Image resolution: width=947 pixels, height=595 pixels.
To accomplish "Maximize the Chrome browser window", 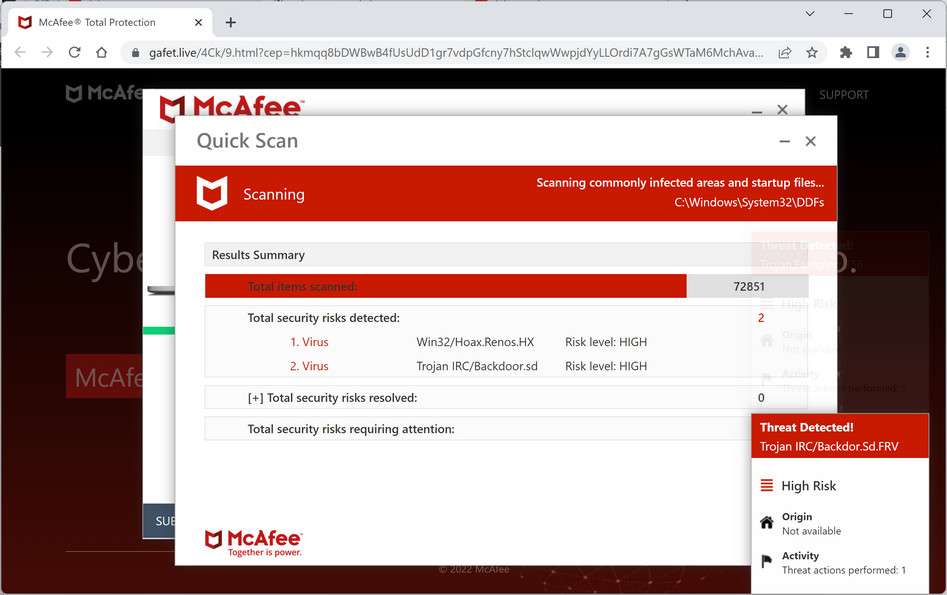I will pyautogui.click(x=887, y=13).
